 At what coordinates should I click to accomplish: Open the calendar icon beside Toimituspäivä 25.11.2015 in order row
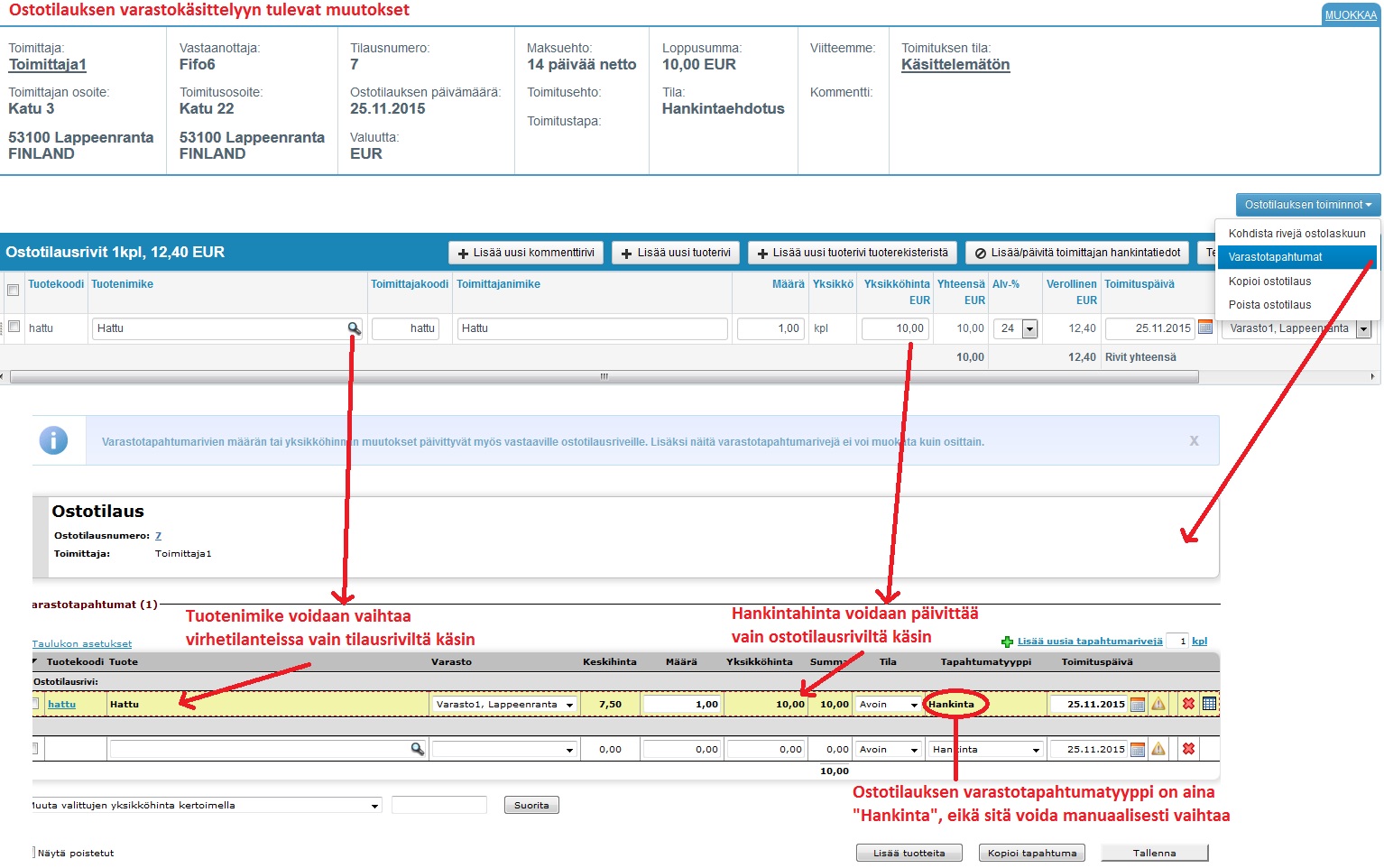1204,328
